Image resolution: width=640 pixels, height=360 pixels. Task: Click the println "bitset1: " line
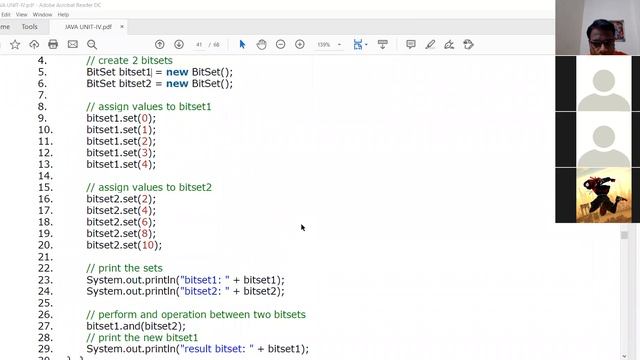point(185,280)
